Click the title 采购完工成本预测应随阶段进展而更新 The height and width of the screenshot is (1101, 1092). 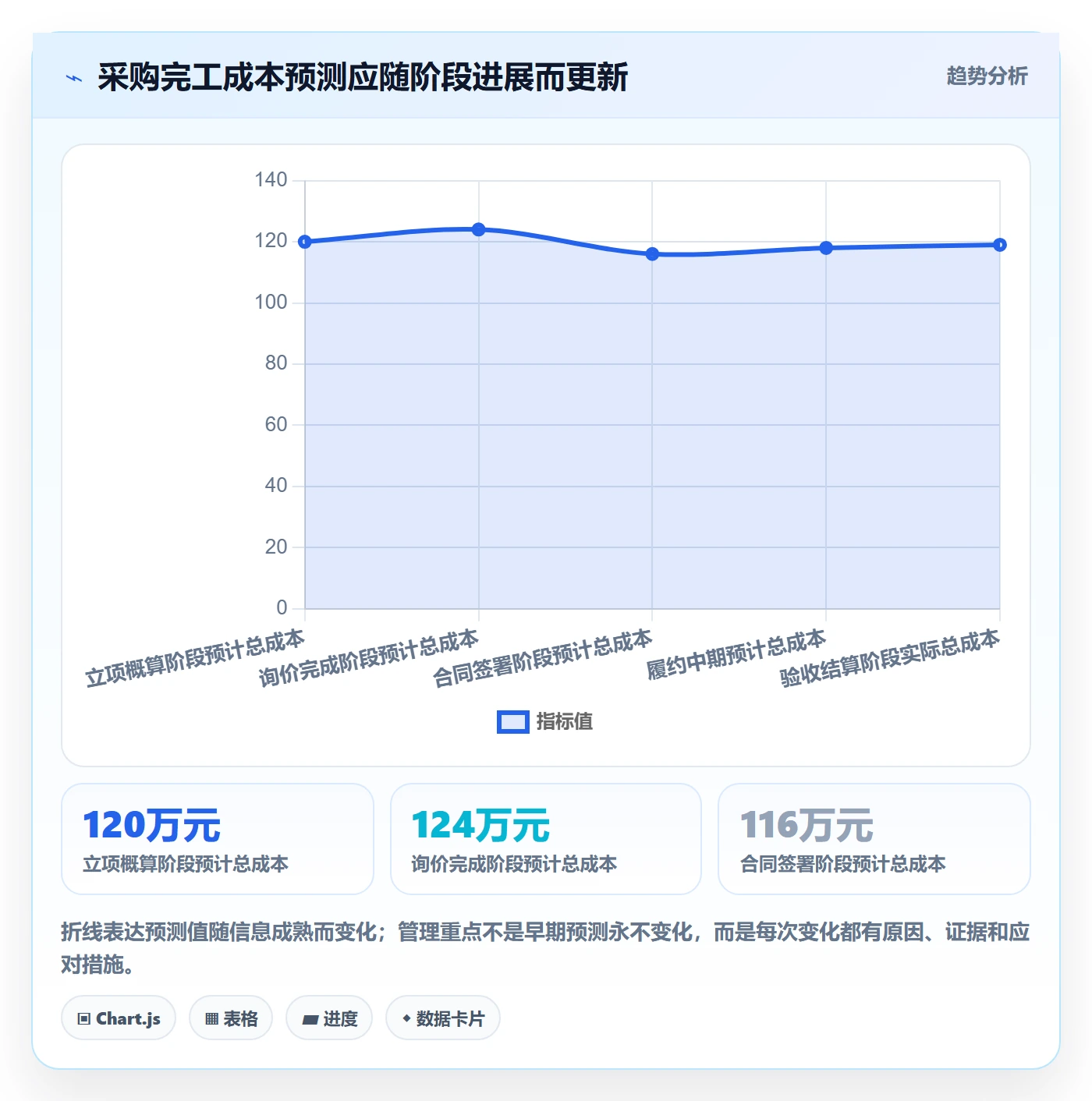363,77
